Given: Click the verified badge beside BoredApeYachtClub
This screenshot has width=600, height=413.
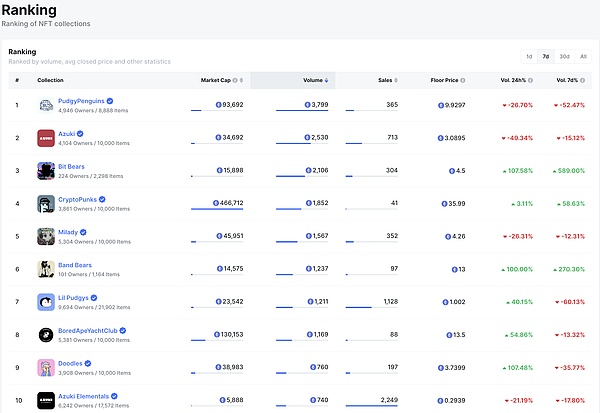Looking at the screenshot, I should 123,331.
